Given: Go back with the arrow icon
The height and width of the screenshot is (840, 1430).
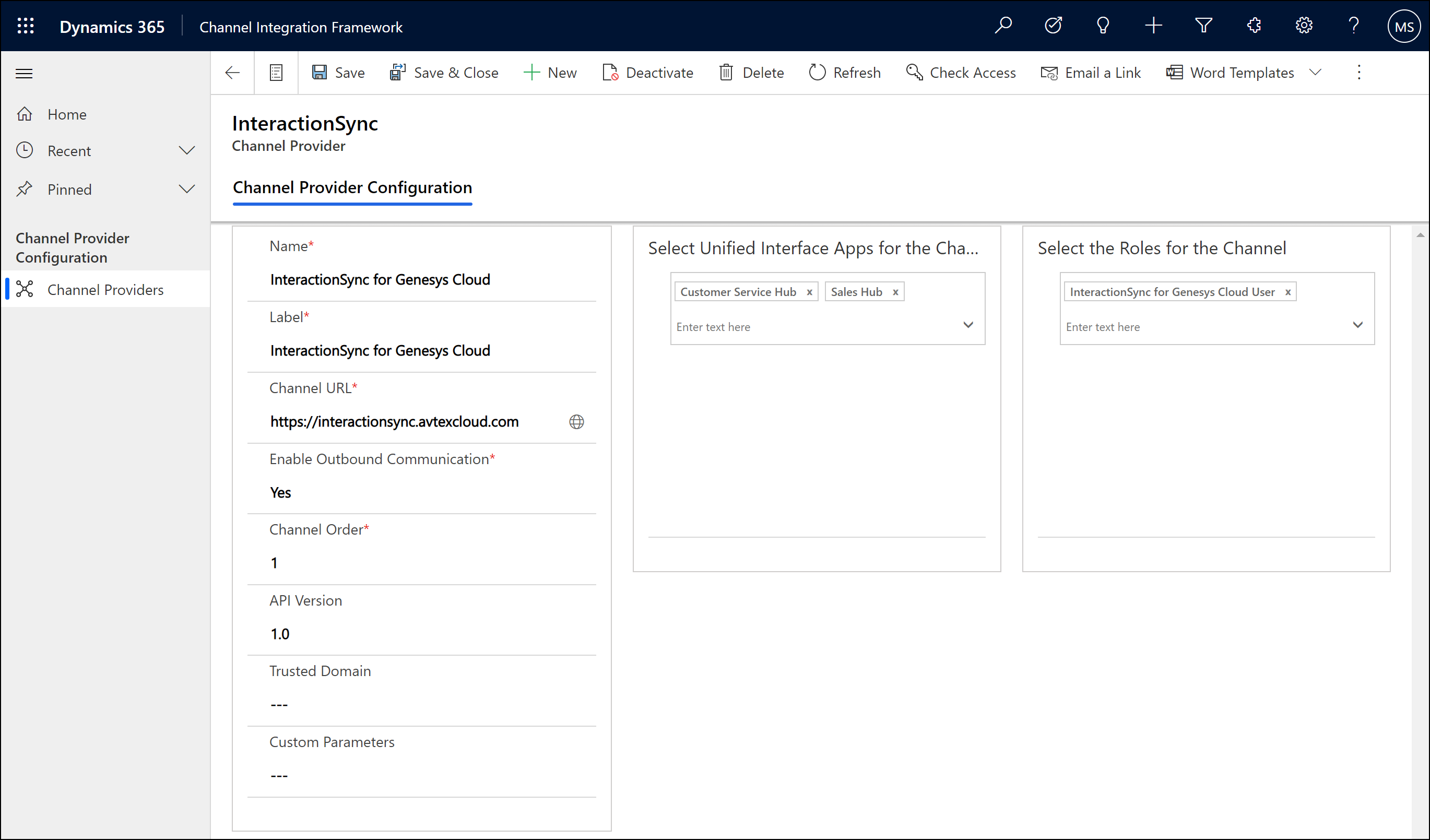Looking at the screenshot, I should tap(232, 73).
